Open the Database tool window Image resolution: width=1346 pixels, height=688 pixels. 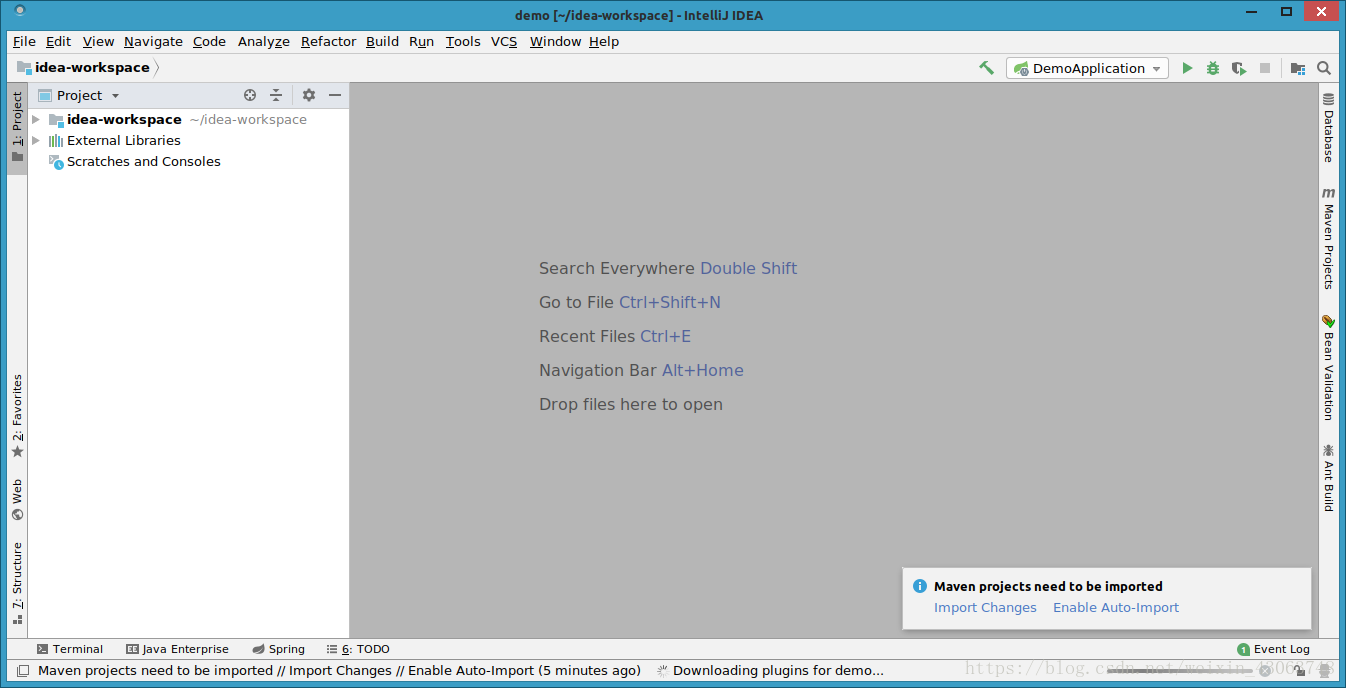pos(1328,128)
